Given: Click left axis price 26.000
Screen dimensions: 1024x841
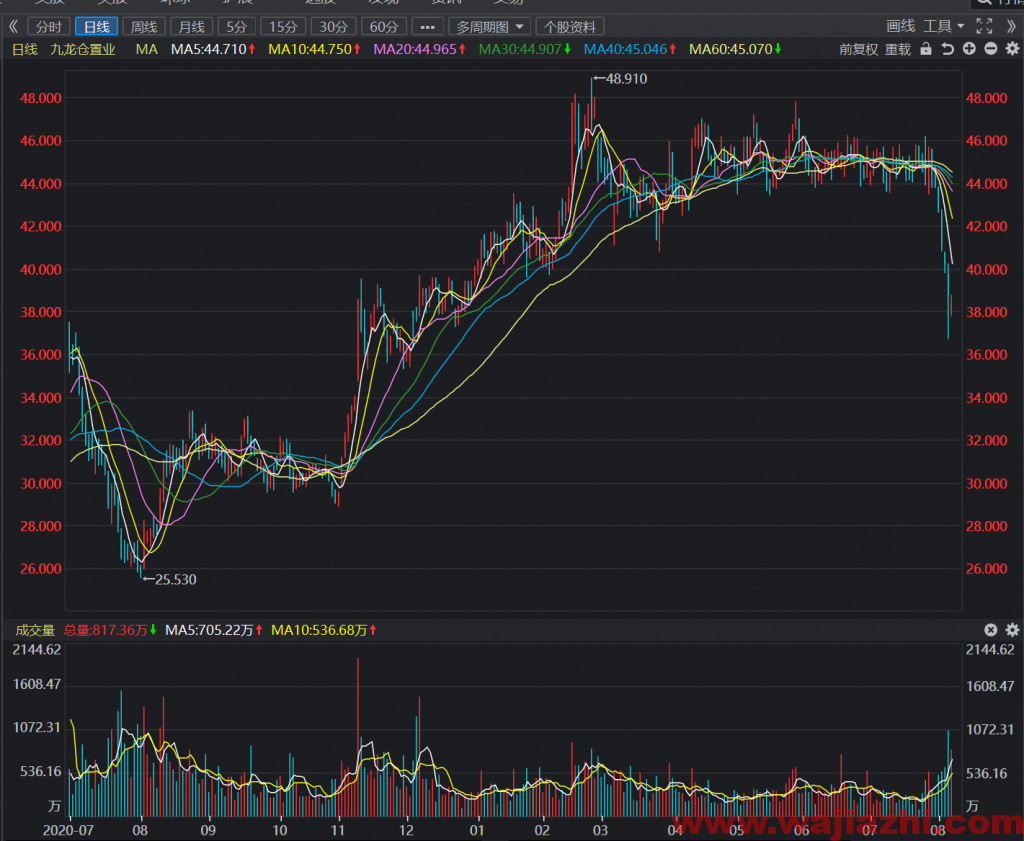Looking at the screenshot, I should pos(41,569).
